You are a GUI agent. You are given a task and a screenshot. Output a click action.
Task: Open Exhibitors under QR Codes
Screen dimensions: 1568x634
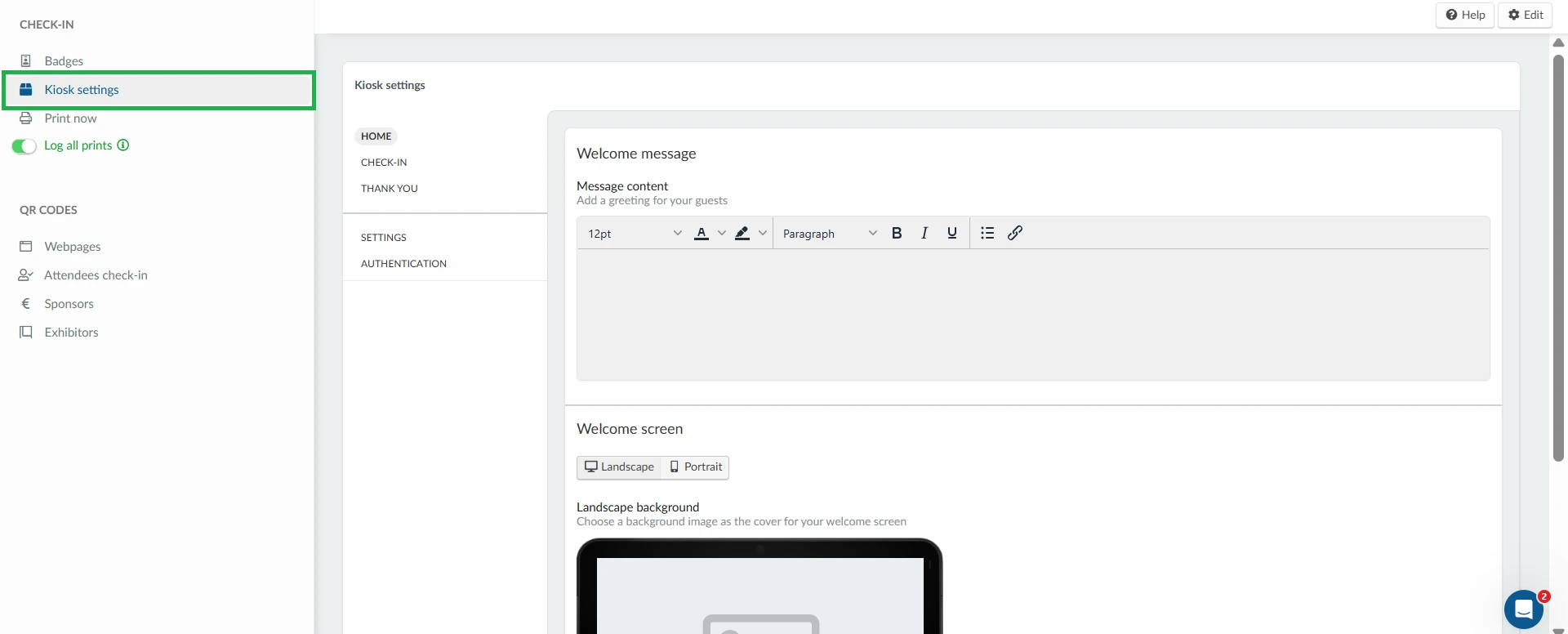point(71,333)
